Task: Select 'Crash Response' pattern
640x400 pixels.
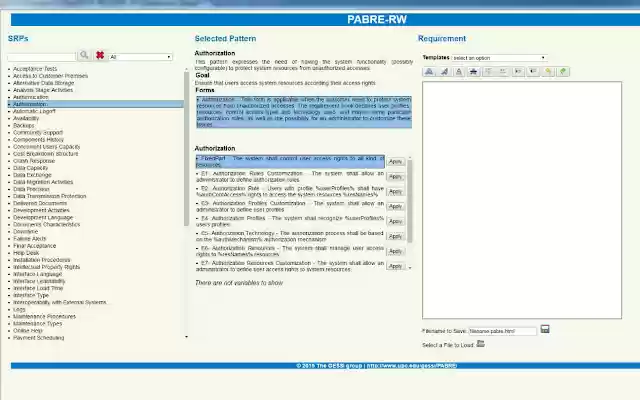Action: tap(34, 161)
